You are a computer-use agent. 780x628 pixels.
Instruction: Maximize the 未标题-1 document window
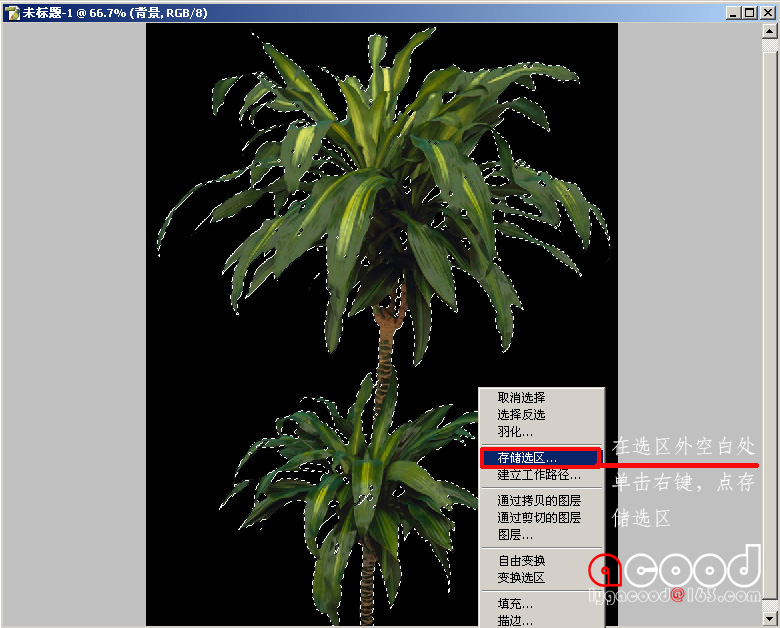point(750,13)
